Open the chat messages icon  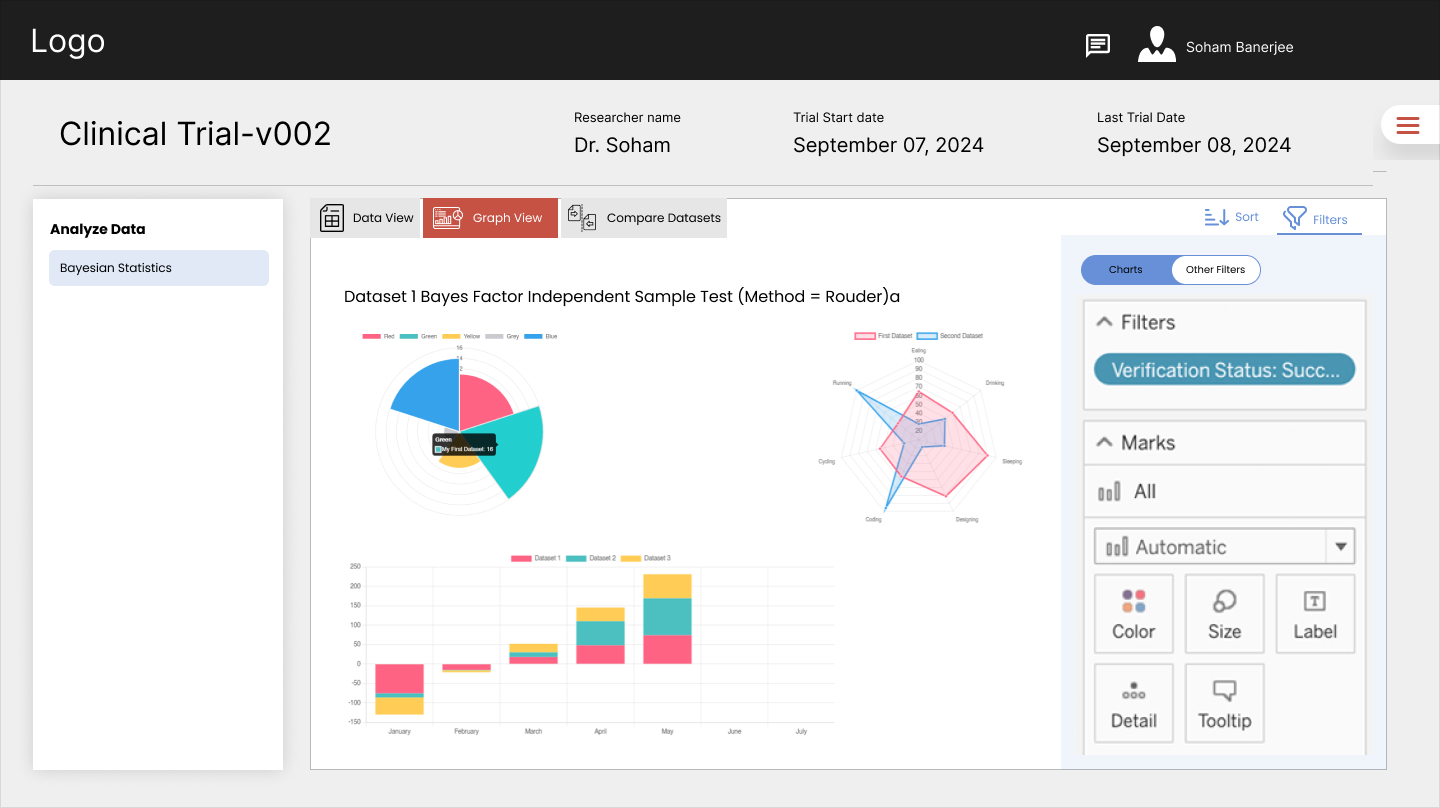click(x=1098, y=46)
